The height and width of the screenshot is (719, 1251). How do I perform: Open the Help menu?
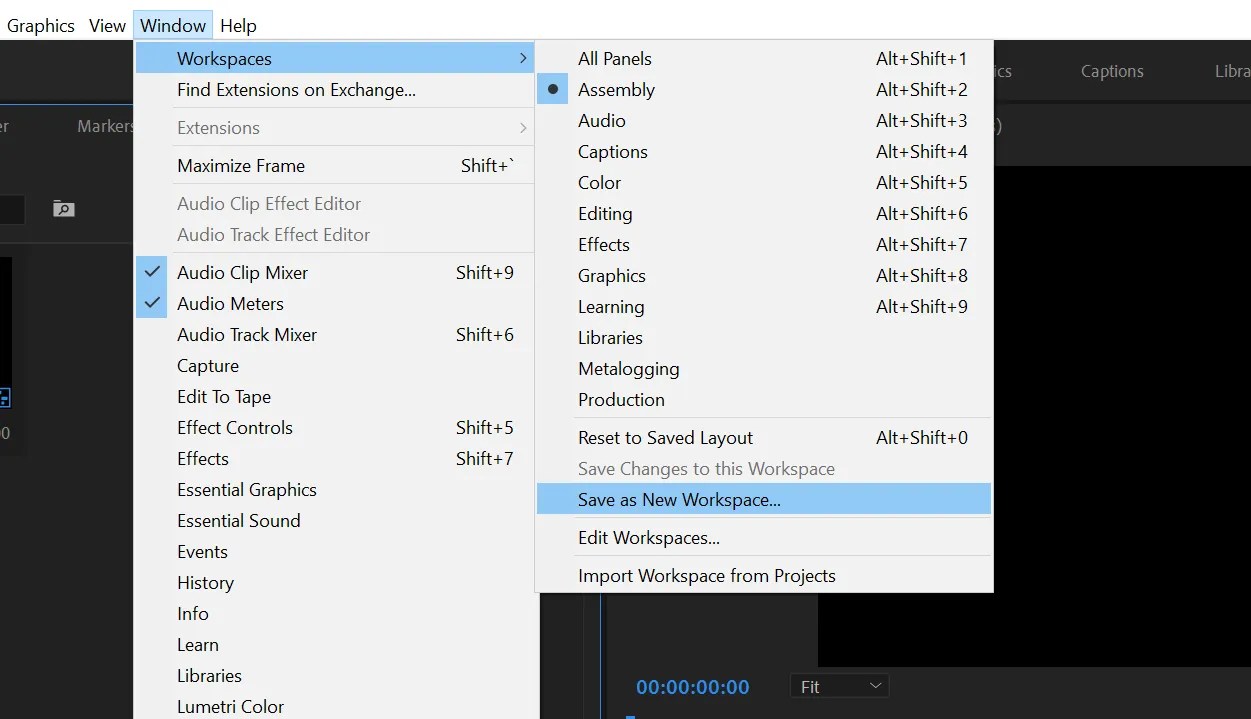pos(238,25)
